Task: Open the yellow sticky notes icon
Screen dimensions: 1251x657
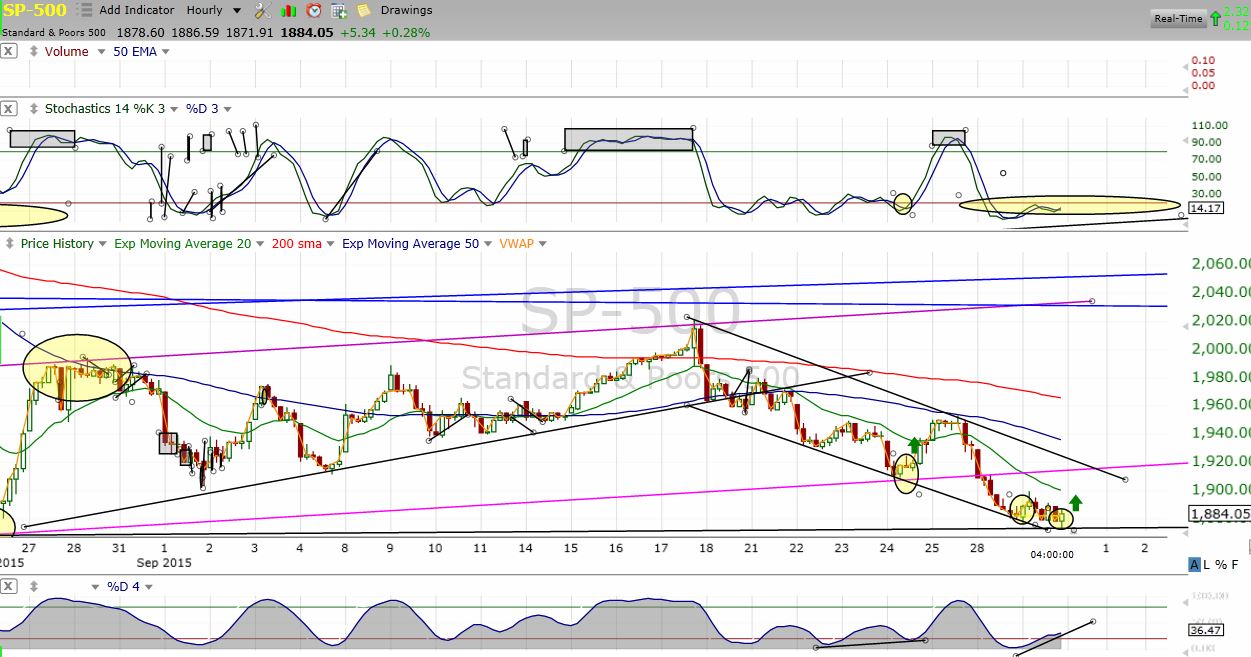Action: coord(364,11)
